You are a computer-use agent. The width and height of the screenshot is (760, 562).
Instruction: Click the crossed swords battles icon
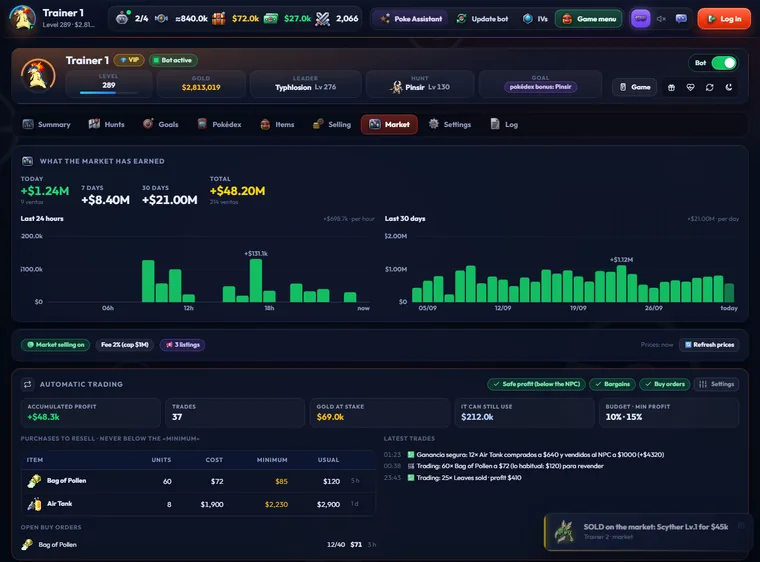pos(323,19)
